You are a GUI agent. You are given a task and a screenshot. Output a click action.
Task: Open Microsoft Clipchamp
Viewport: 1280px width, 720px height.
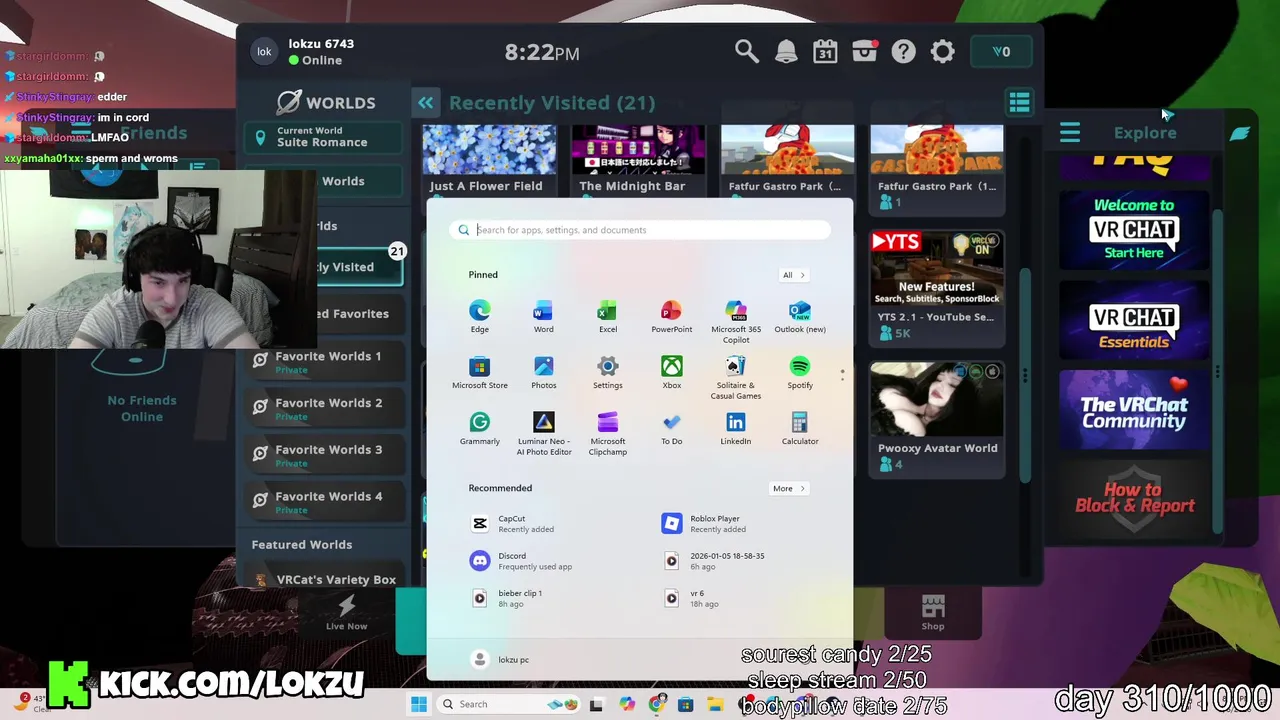coord(607,433)
